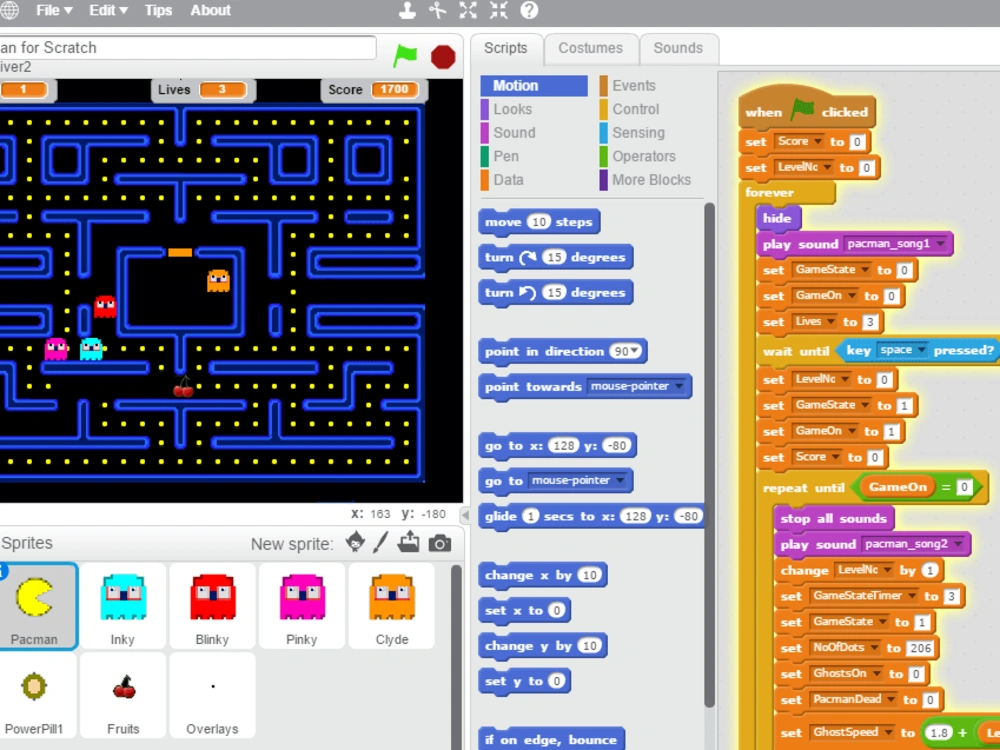
Task: Select the Blinky sprite thumbnail
Action: 212,600
